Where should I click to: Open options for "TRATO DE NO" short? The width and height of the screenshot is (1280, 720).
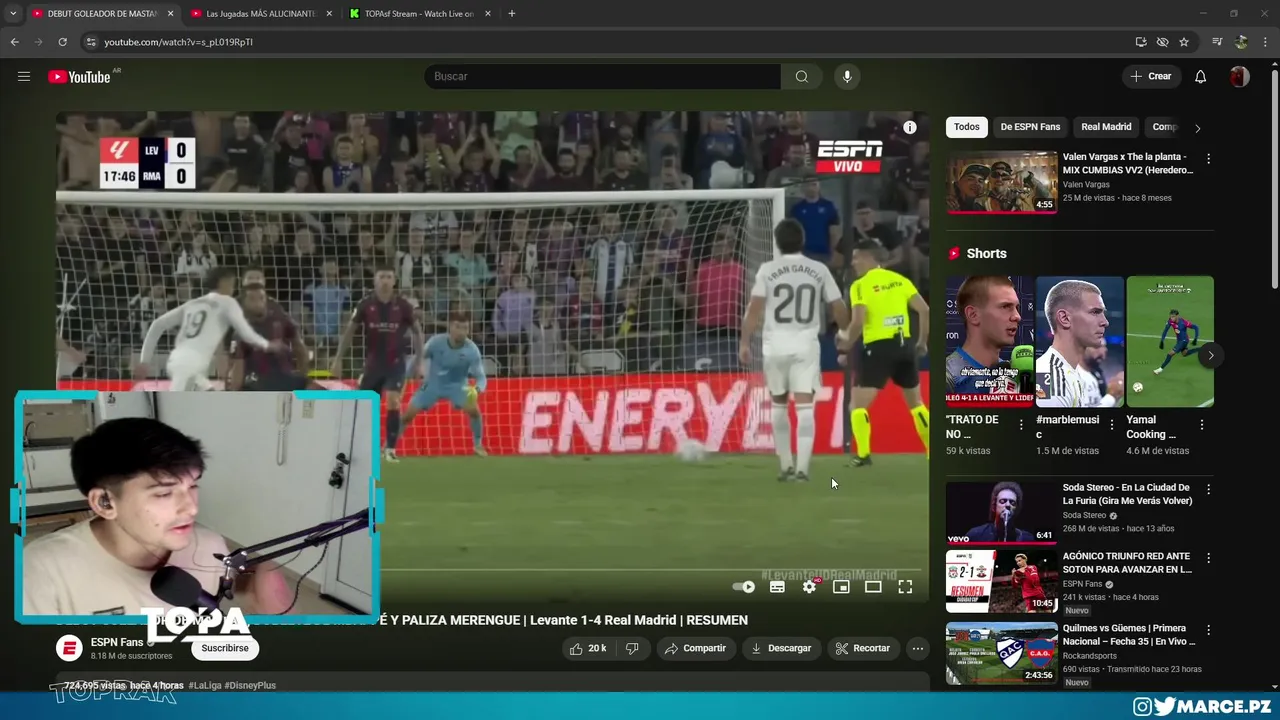1021,425
